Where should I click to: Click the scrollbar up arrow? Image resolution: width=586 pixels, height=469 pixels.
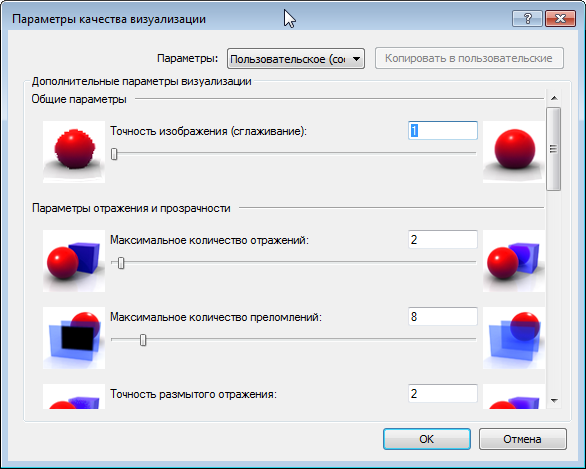(554, 98)
